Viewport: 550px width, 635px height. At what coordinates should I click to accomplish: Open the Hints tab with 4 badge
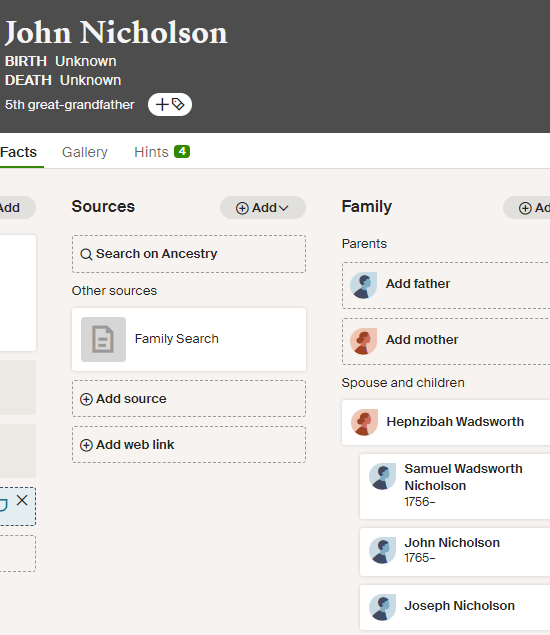(x=162, y=152)
